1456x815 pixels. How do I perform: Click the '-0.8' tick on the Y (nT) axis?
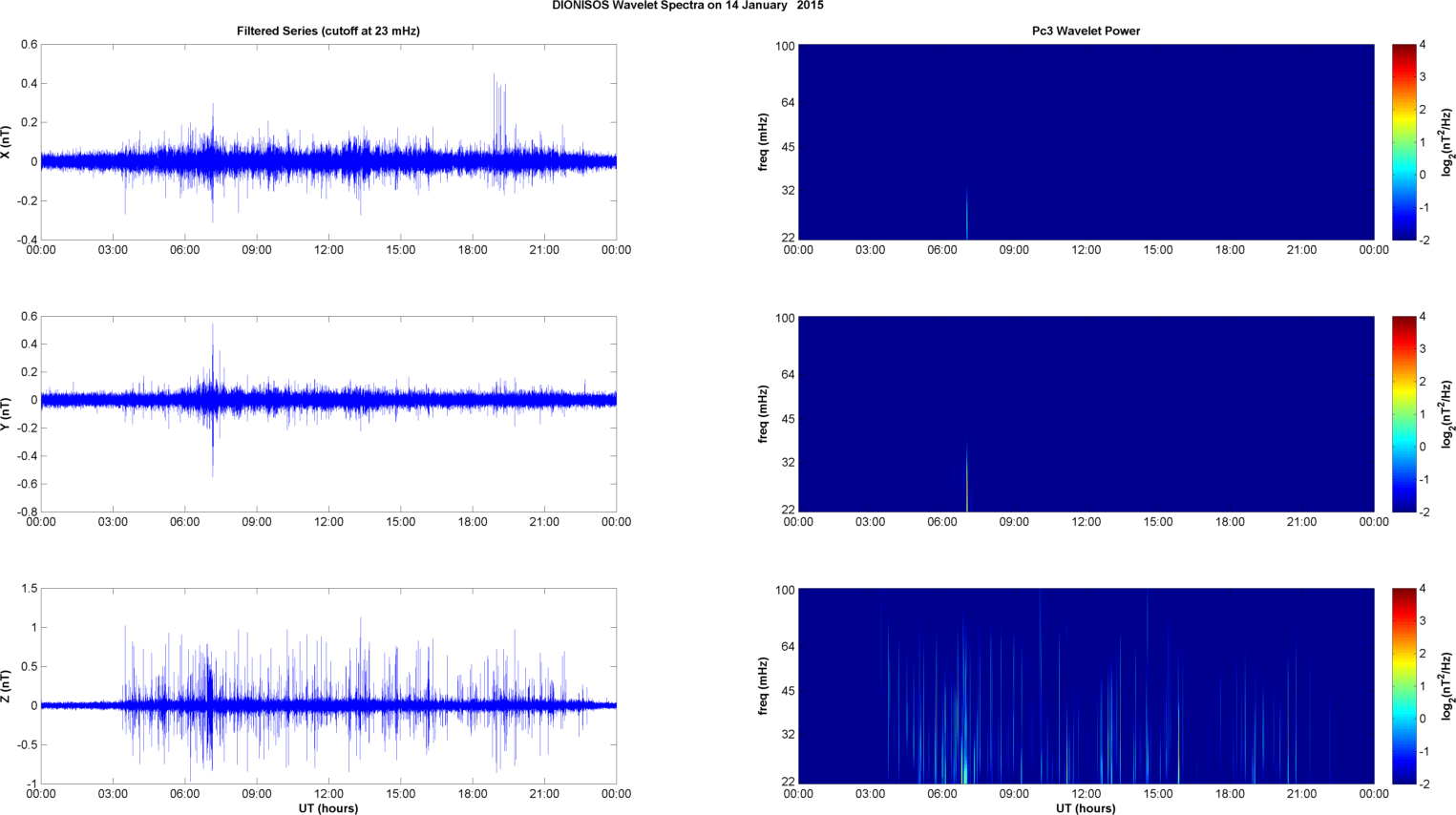pos(26,512)
